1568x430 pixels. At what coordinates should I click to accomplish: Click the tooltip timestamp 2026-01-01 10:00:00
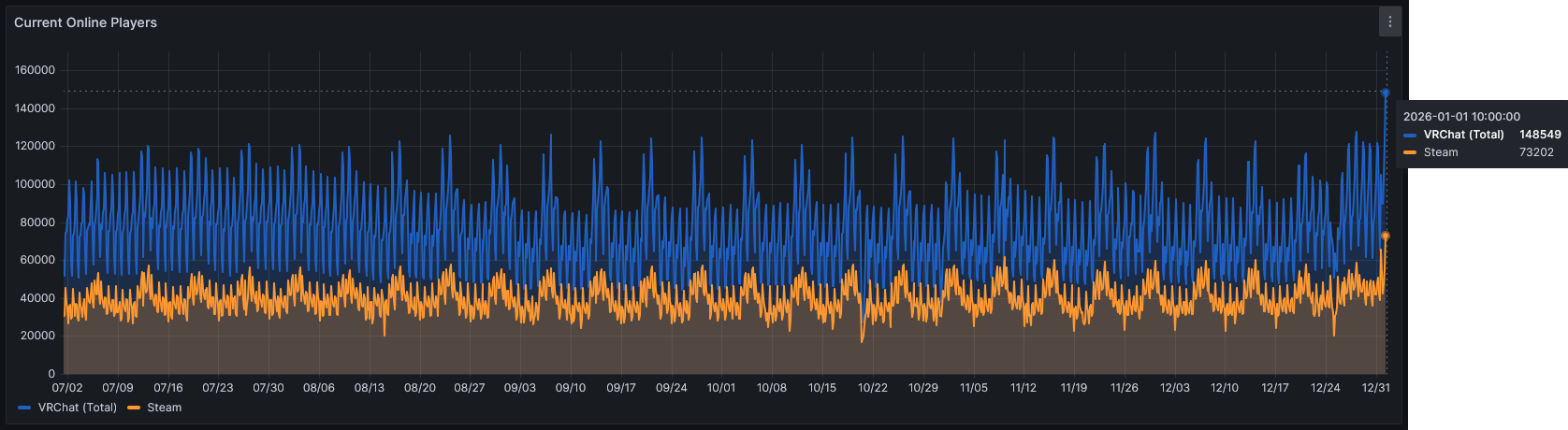pyautogui.click(x=1461, y=117)
